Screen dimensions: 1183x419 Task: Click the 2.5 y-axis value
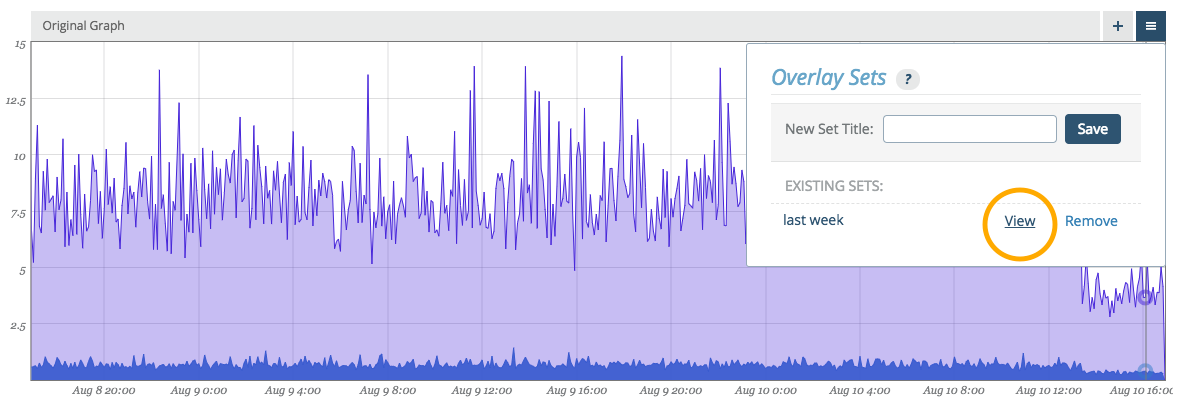(x=18, y=325)
